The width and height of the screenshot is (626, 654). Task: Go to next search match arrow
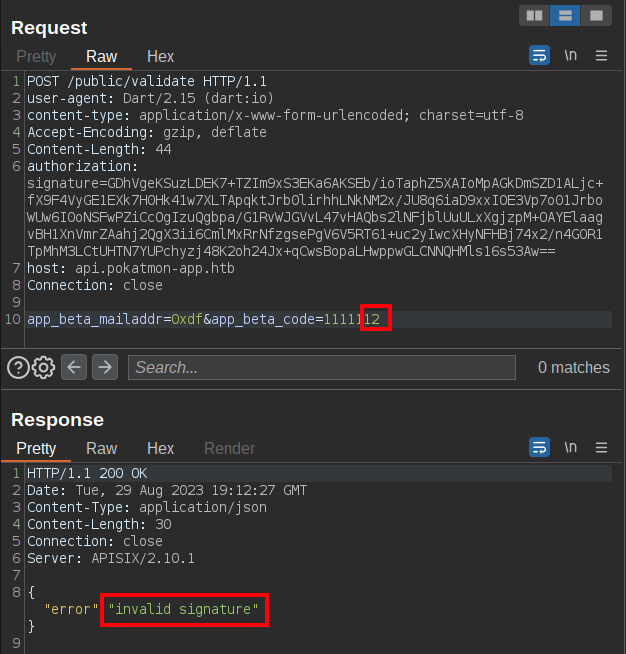click(105, 367)
